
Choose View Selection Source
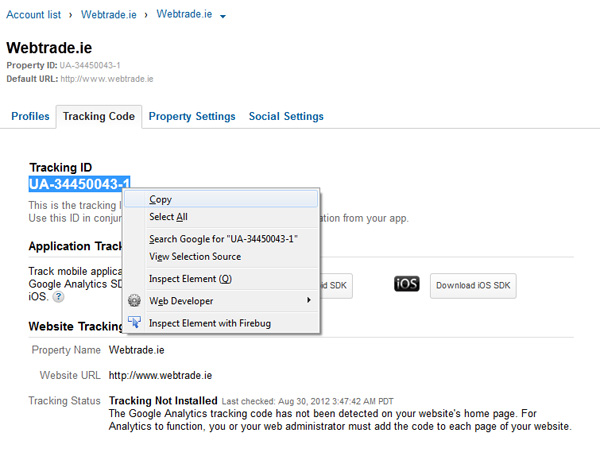pyautogui.click(x=221, y=257)
